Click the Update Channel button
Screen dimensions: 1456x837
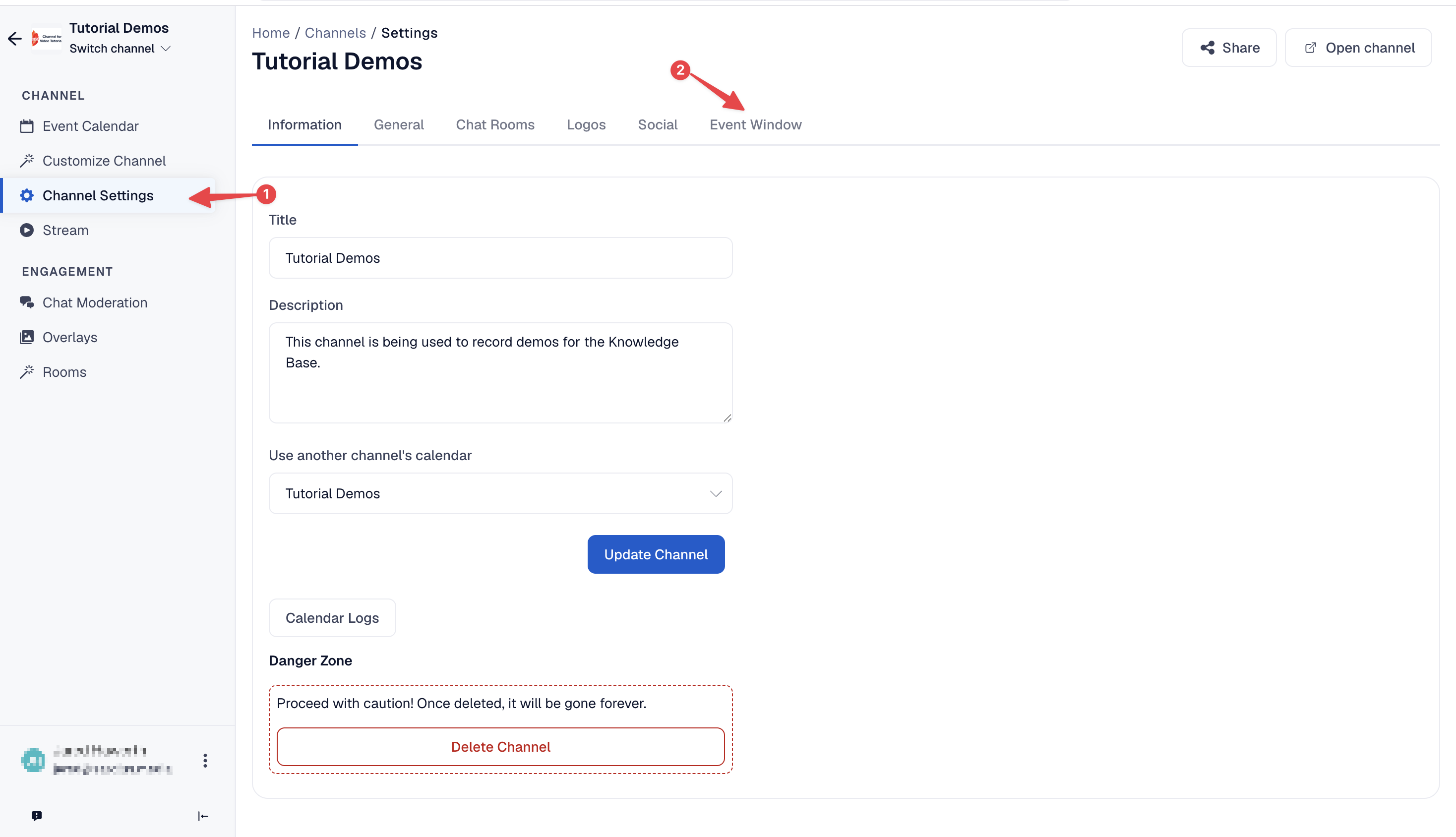(x=656, y=554)
